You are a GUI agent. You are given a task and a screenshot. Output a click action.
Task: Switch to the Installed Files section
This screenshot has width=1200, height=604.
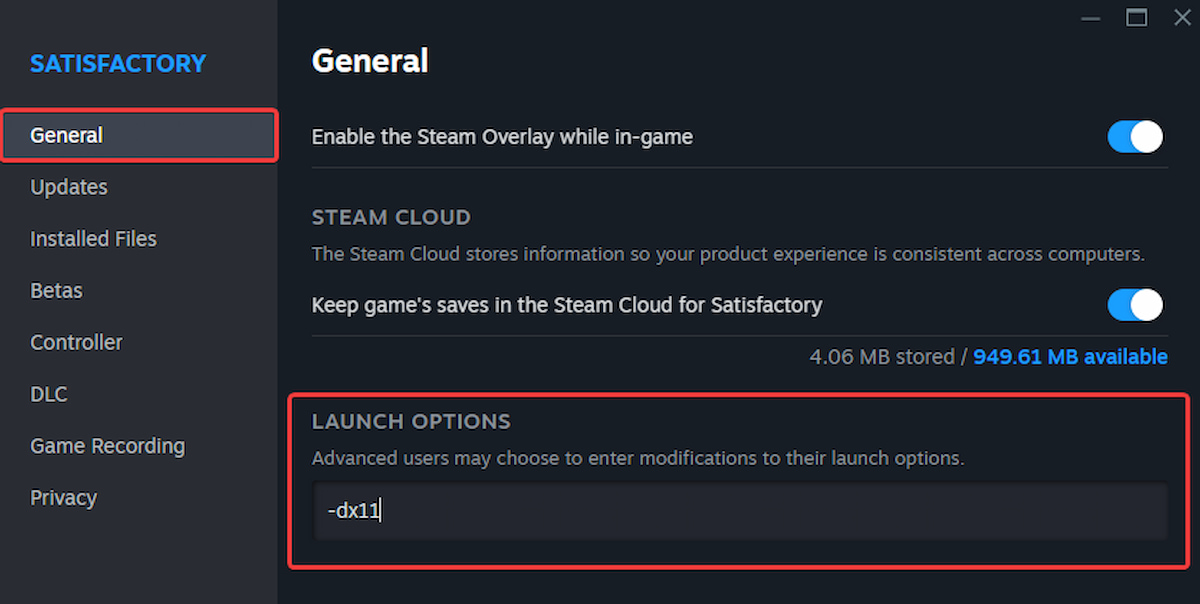pyautogui.click(x=93, y=239)
